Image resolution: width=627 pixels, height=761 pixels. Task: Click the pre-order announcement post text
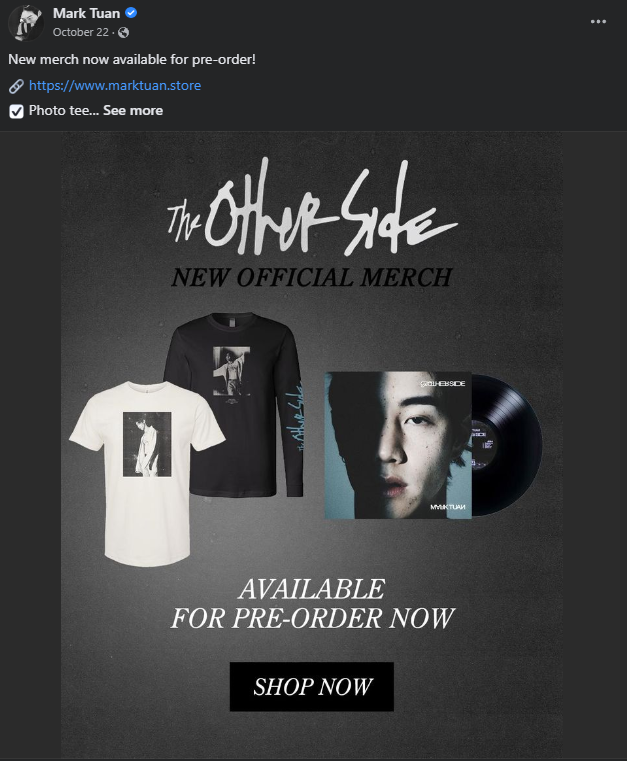(132, 60)
